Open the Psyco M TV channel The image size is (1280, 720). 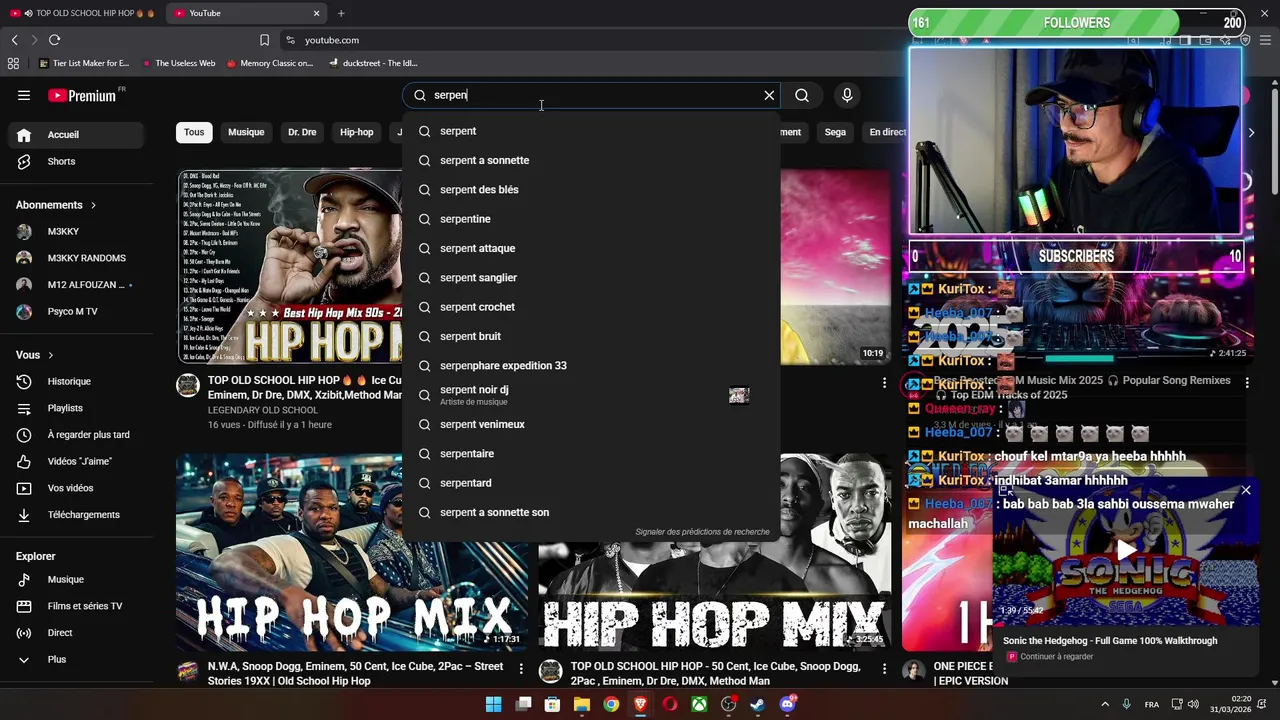tap(78, 311)
